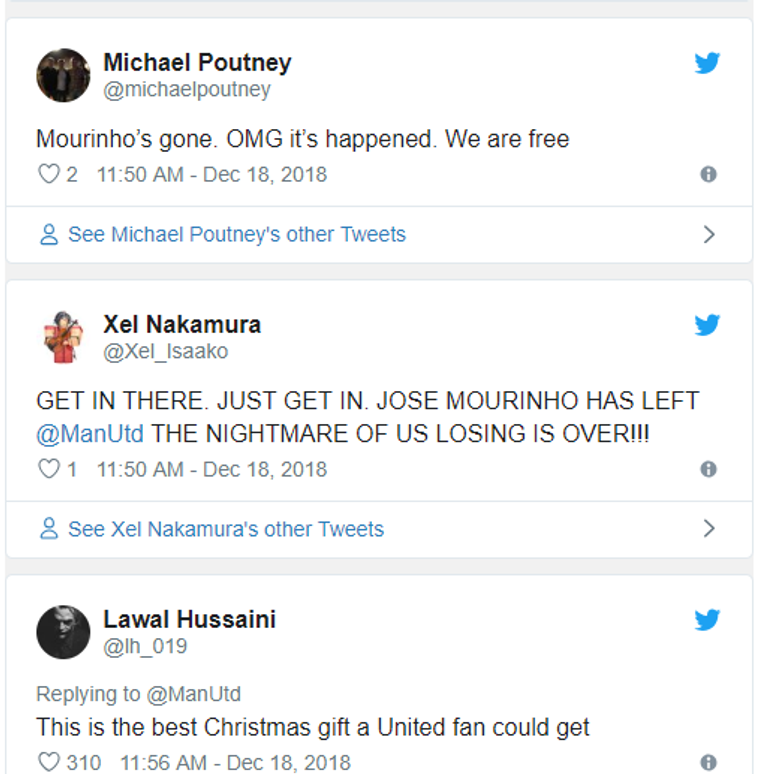Click Twitter bird icon on Lawal Hussaini's tweet
Image resolution: width=768 pixels, height=774 pixels.
point(707,620)
